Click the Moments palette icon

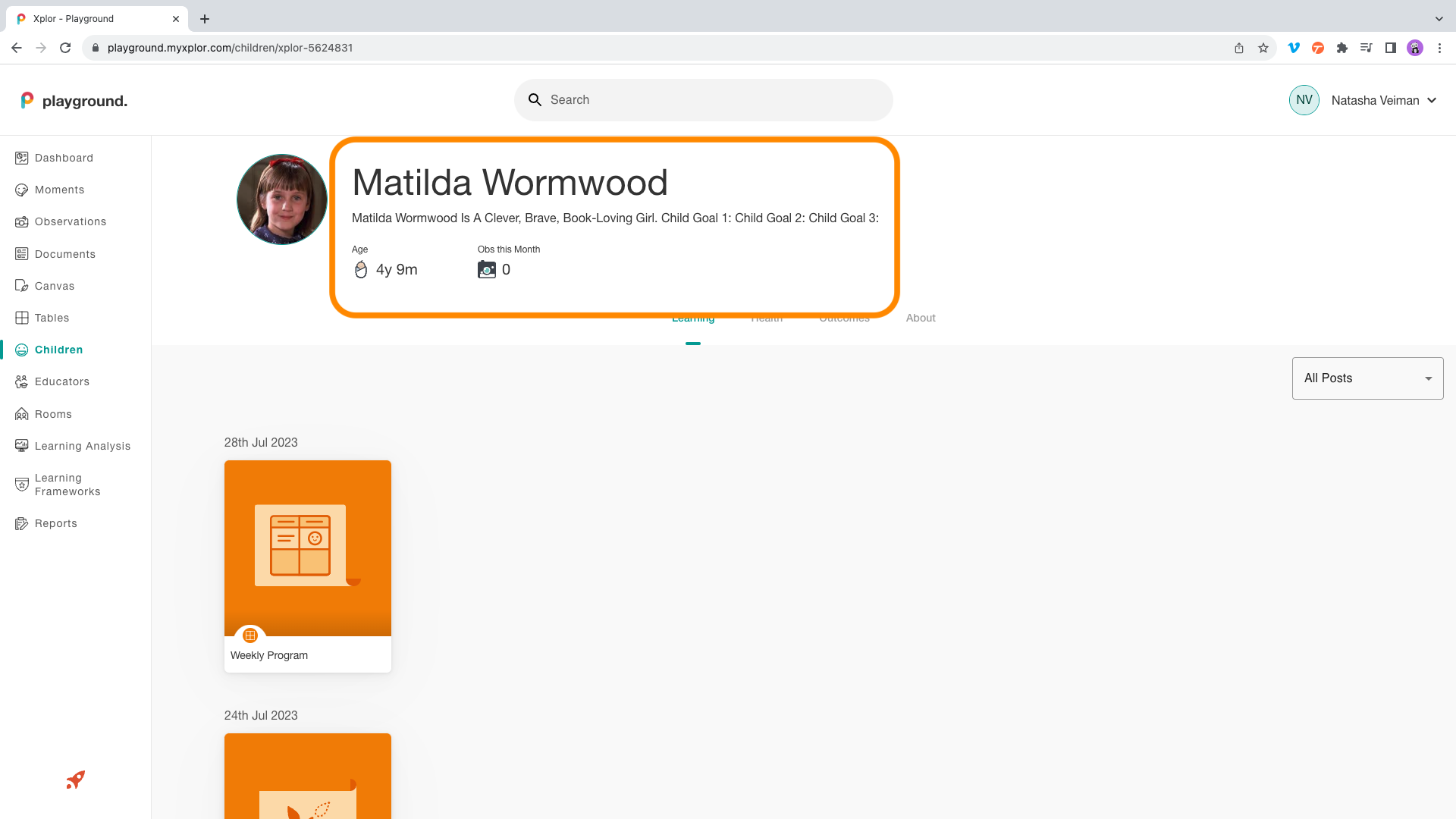click(x=22, y=190)
